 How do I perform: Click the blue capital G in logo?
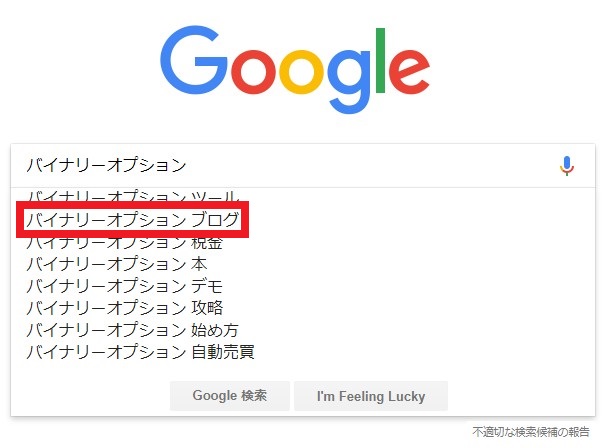(x=194, y=60)
